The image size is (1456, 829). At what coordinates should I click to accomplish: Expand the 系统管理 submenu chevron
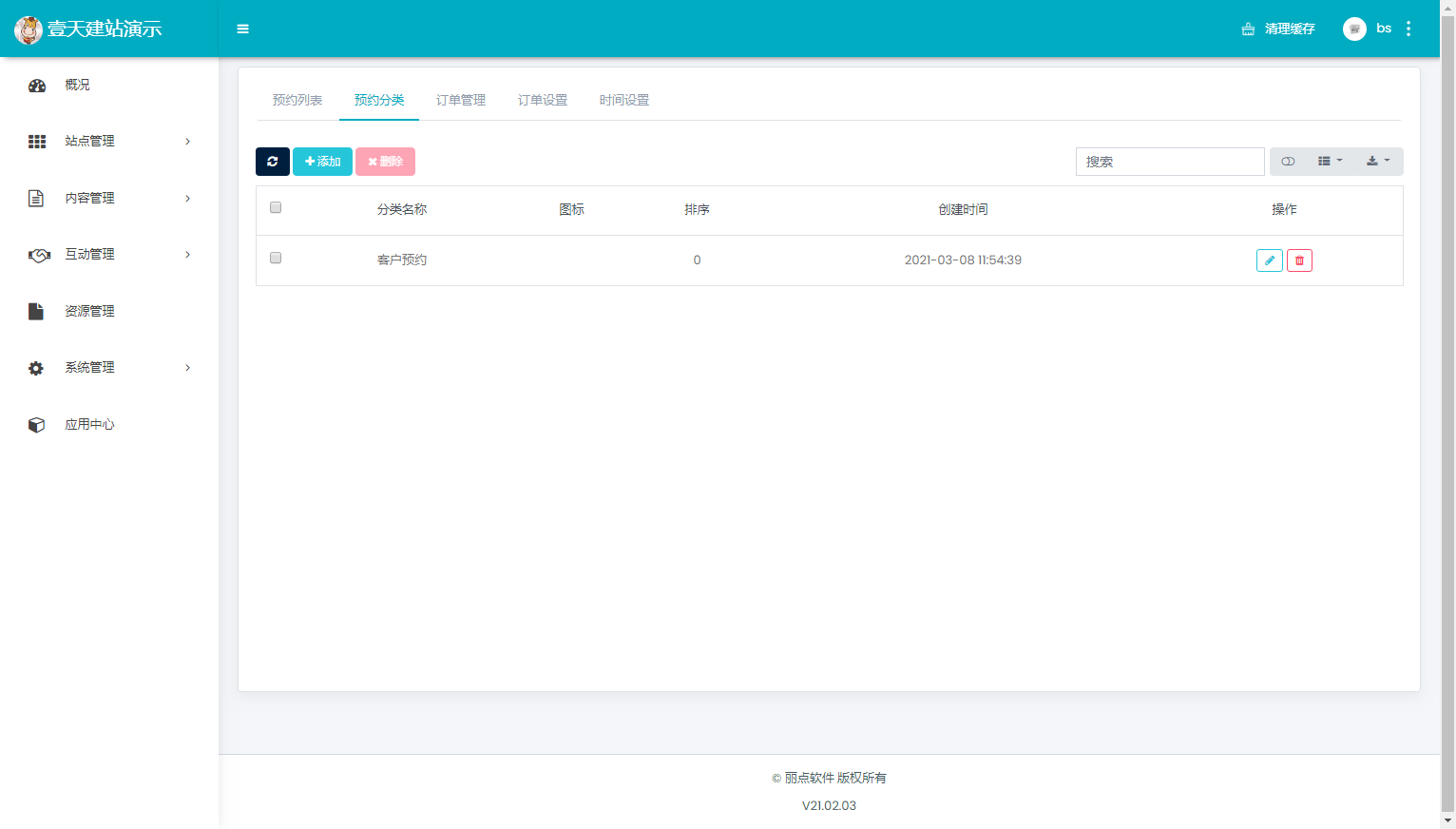click(188, 368)
